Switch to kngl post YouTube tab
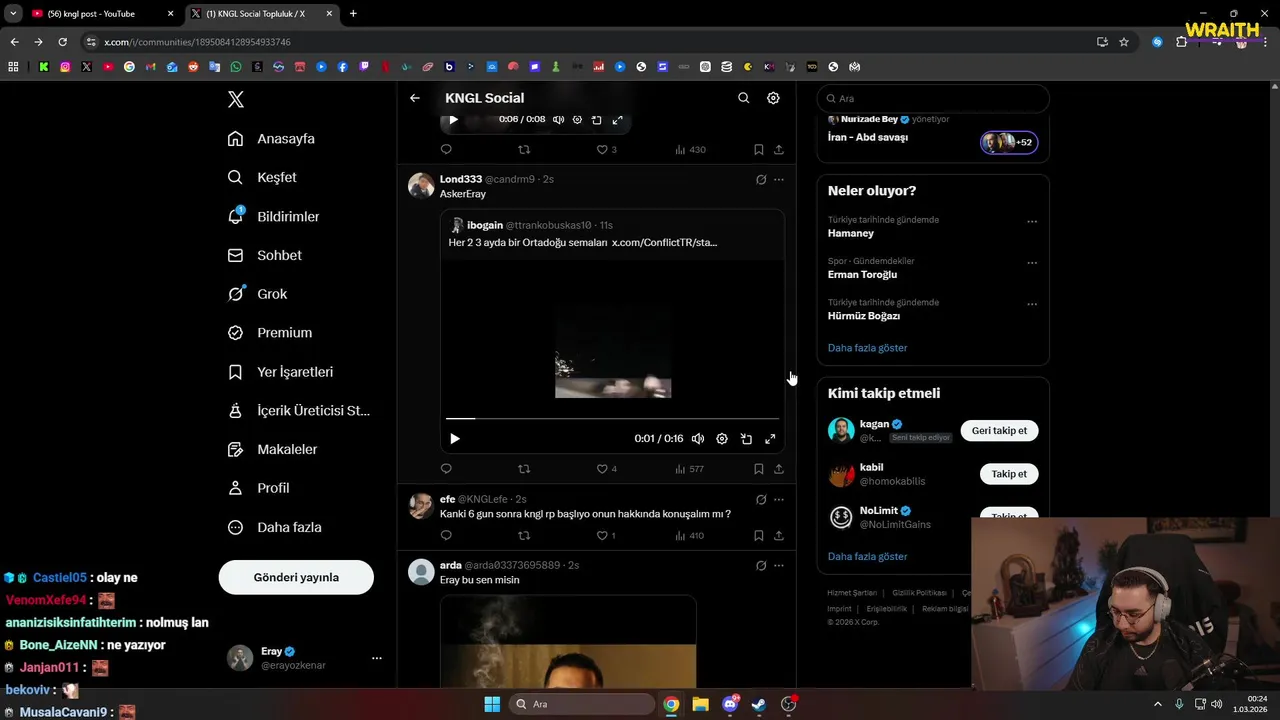Viewport: 1280px width, 720px height. click(x=100, y=14)
